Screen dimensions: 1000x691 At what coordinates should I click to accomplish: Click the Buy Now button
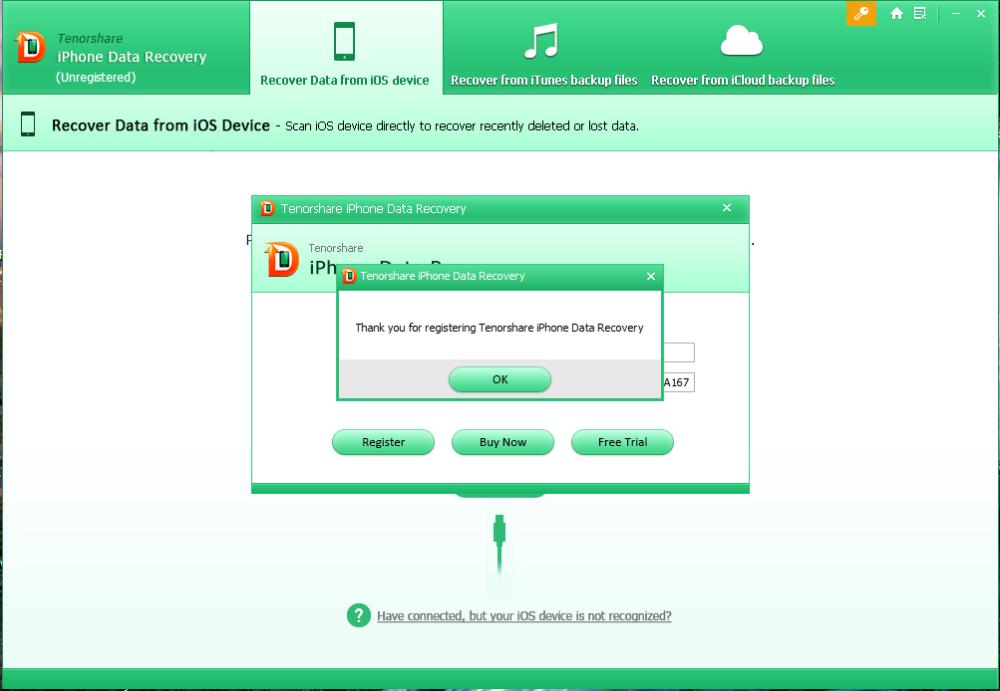point(503,442)
